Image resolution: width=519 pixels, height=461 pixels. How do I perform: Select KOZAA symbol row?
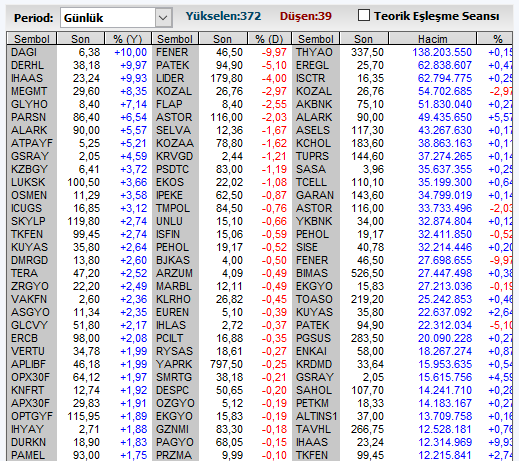175,143
